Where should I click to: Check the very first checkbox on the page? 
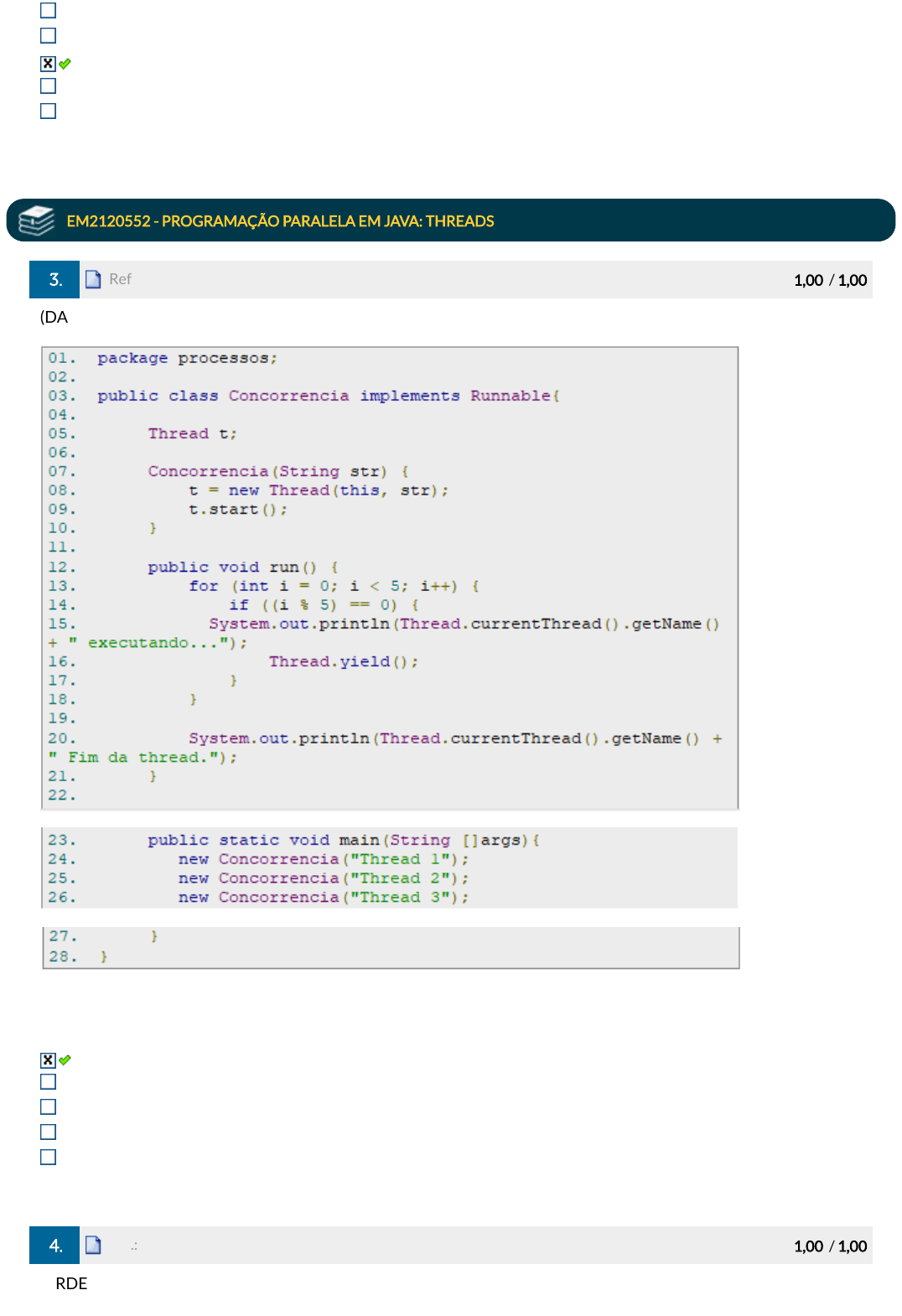tap(49, 10)
